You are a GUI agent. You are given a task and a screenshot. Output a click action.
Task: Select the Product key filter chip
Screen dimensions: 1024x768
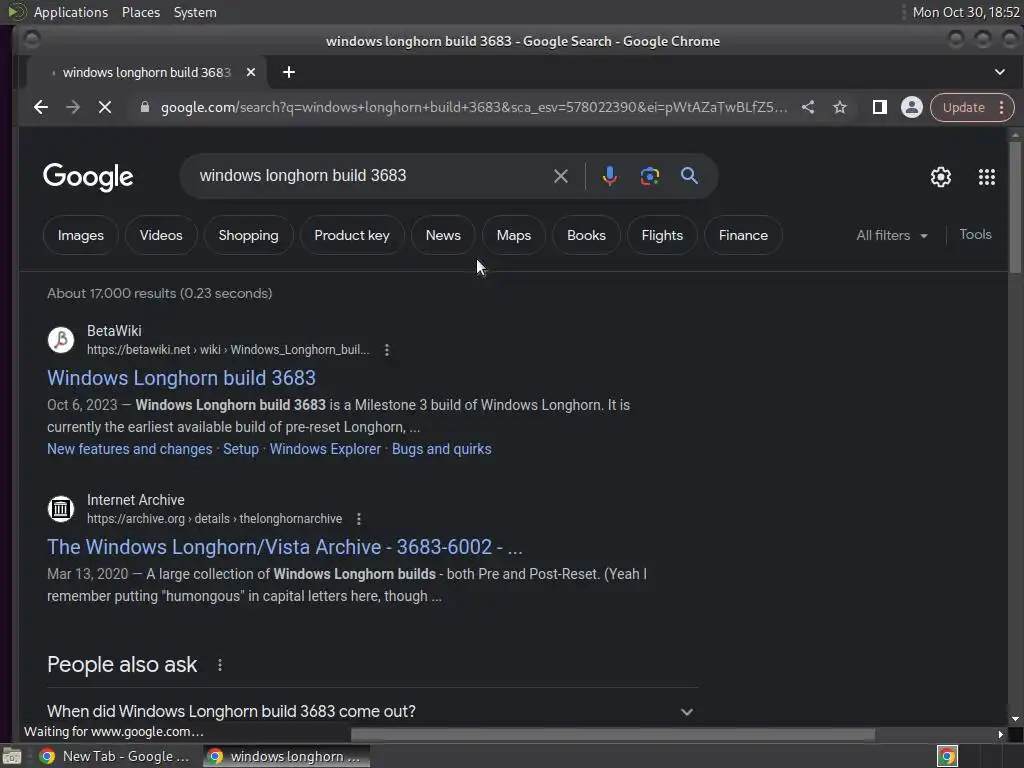pyautogui.click(x=351, y=235)
